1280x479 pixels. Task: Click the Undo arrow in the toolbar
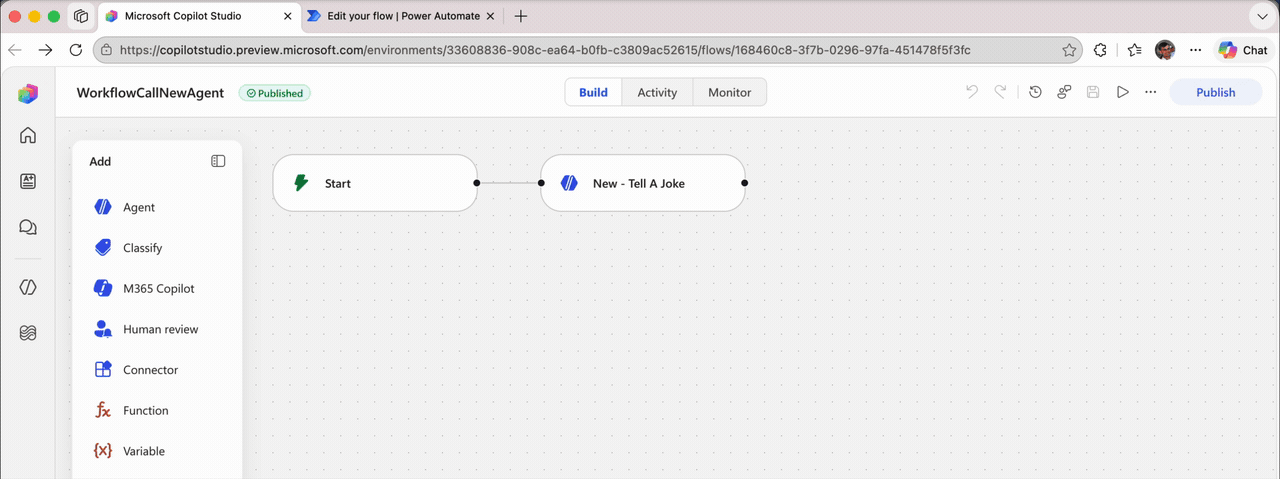pos(972,92)
